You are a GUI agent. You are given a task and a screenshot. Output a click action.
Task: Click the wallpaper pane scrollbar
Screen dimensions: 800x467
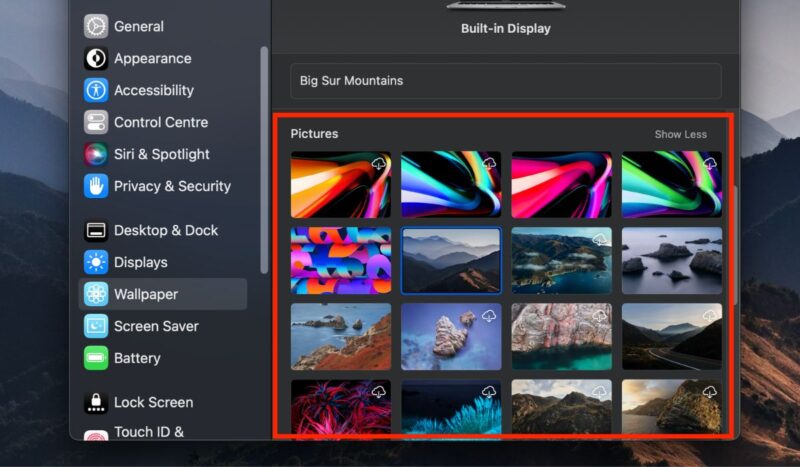pos(735,245)
